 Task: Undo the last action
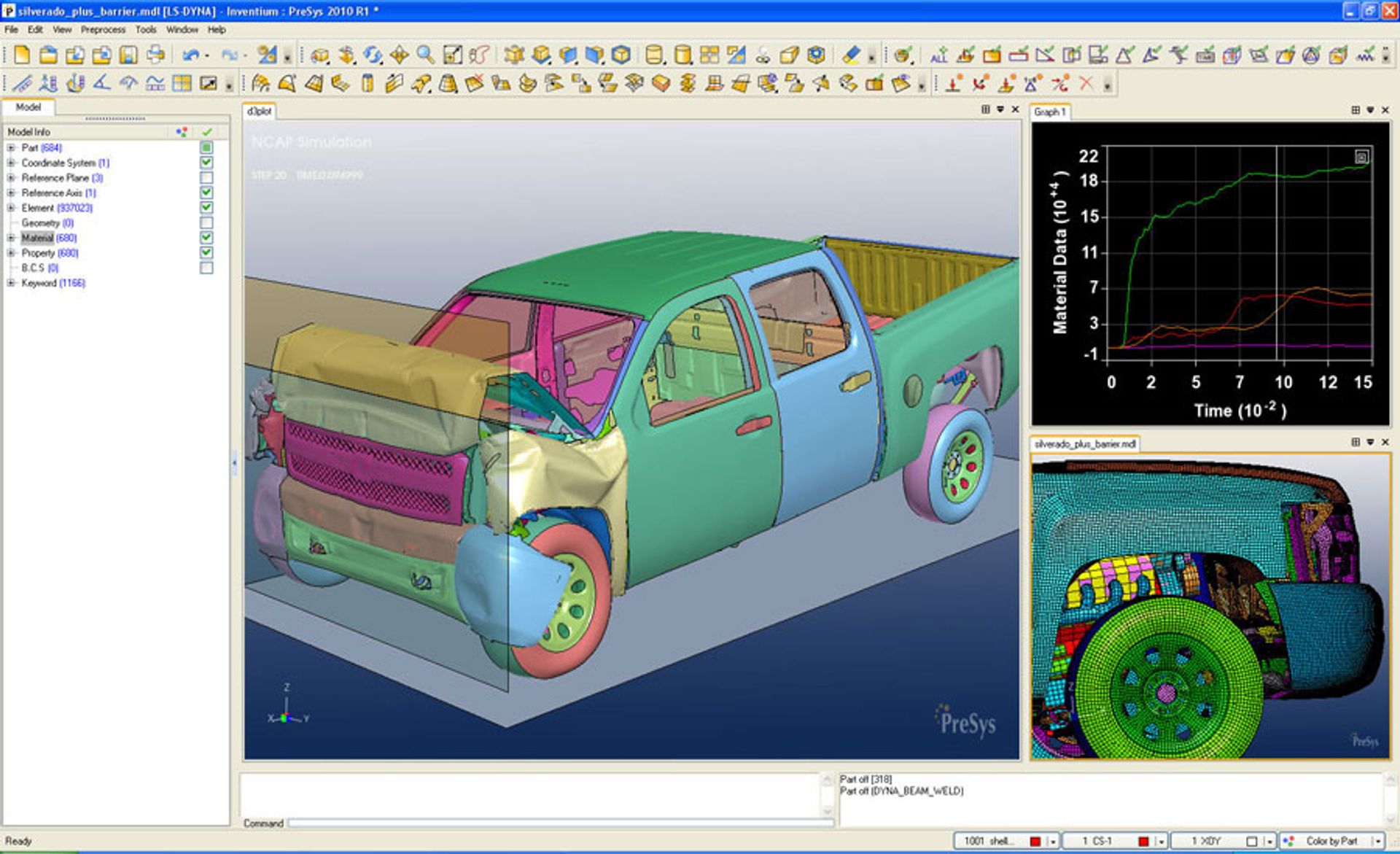191,55
